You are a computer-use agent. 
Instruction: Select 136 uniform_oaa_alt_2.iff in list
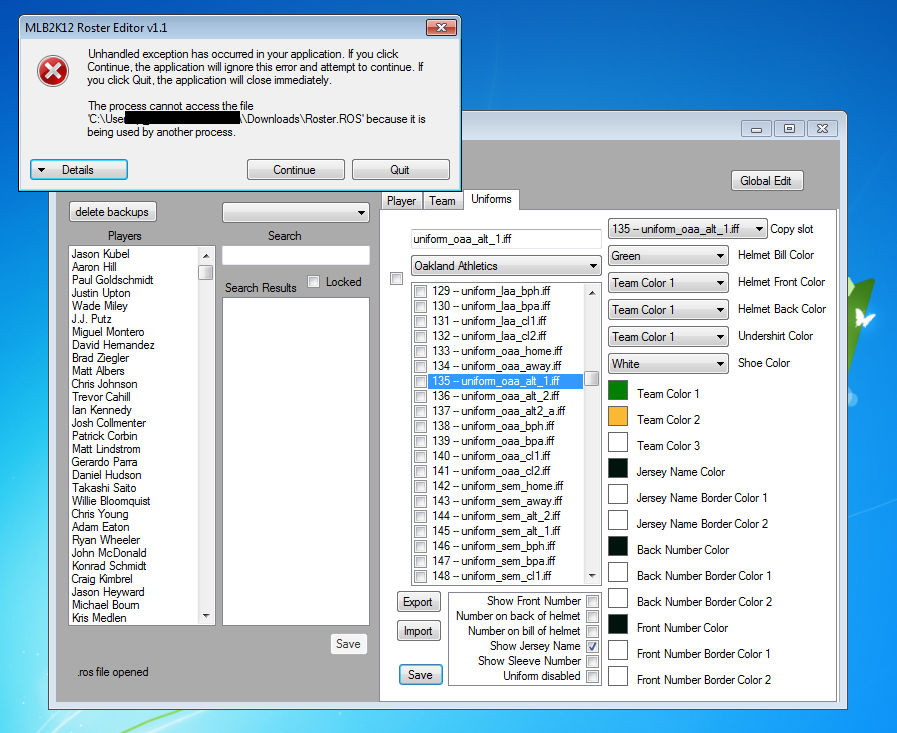click(x=505, y=396)
